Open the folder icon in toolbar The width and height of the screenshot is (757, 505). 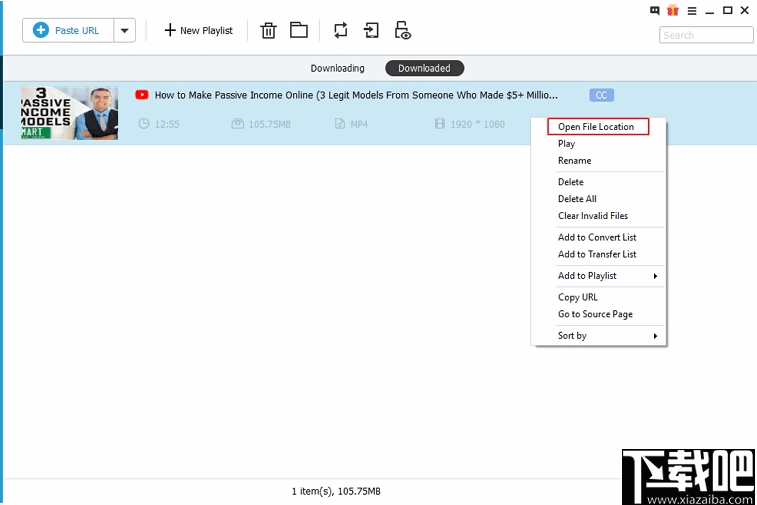pos(299,31)
